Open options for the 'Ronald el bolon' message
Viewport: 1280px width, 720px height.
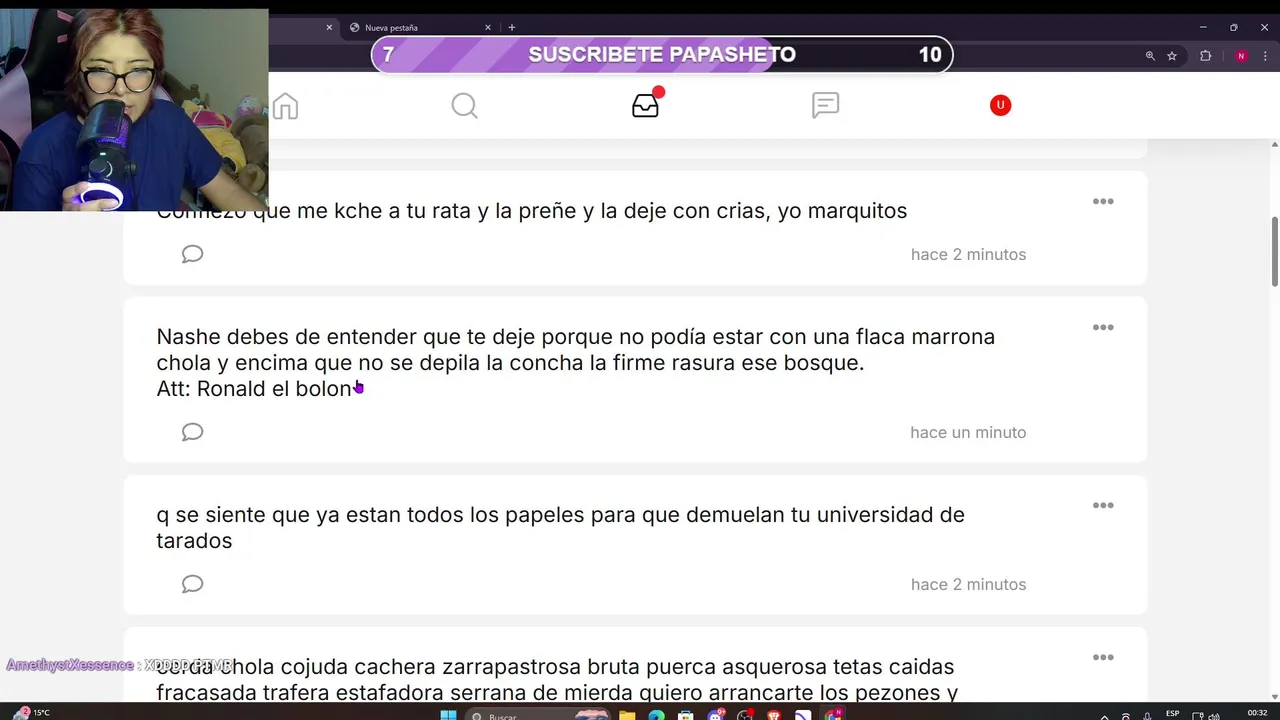(1103, 327)
